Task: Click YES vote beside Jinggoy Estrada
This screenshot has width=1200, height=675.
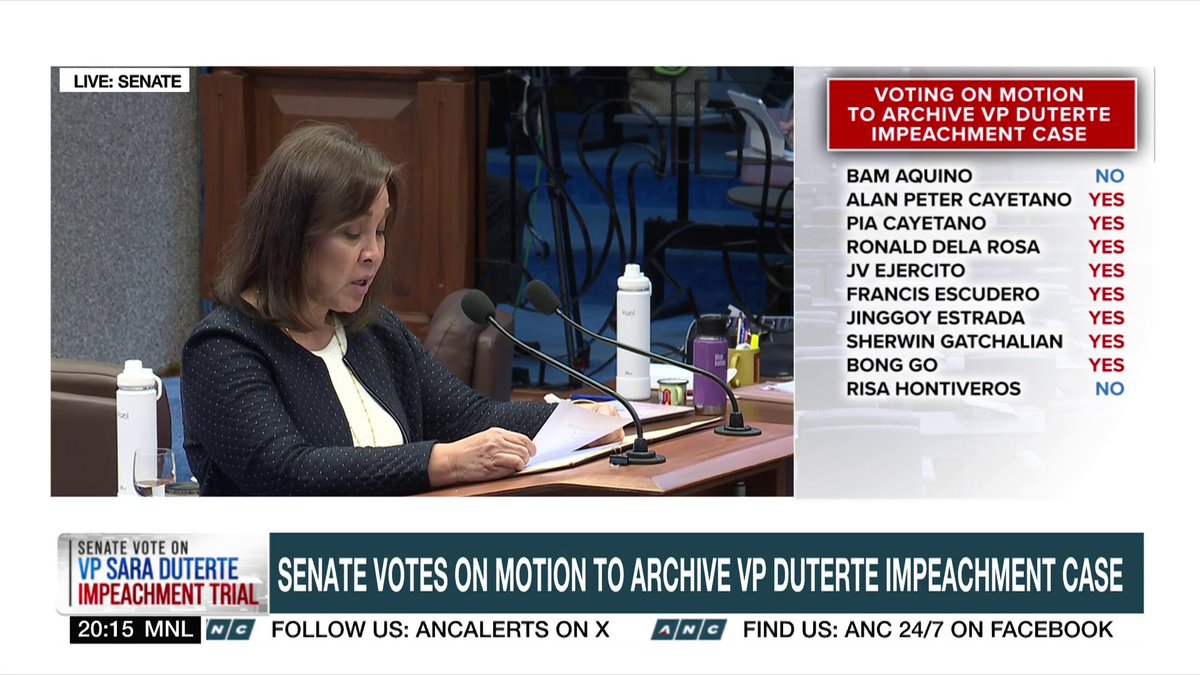Action: coord(1107,317)
